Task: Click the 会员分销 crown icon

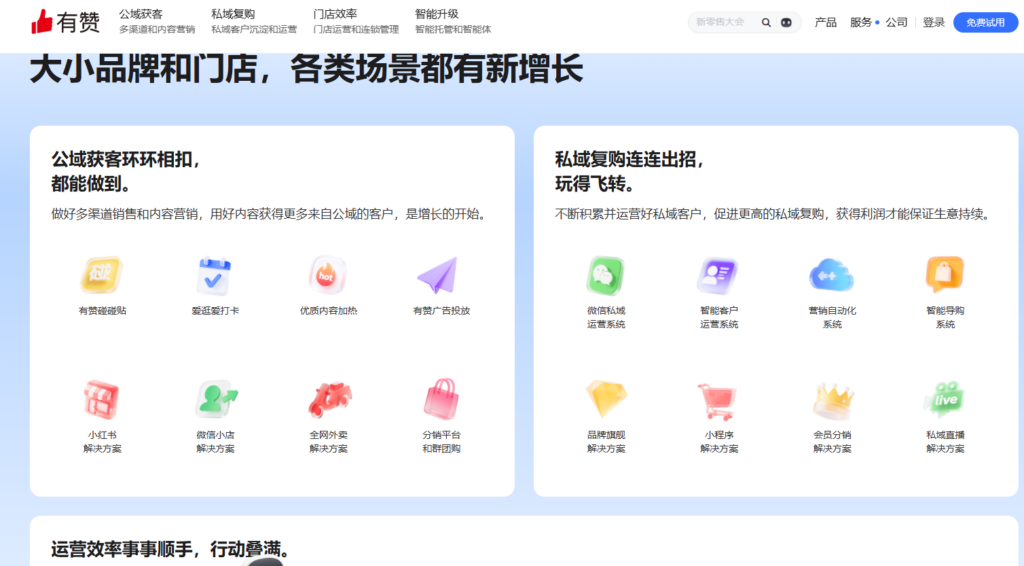Action: (832, 399)
